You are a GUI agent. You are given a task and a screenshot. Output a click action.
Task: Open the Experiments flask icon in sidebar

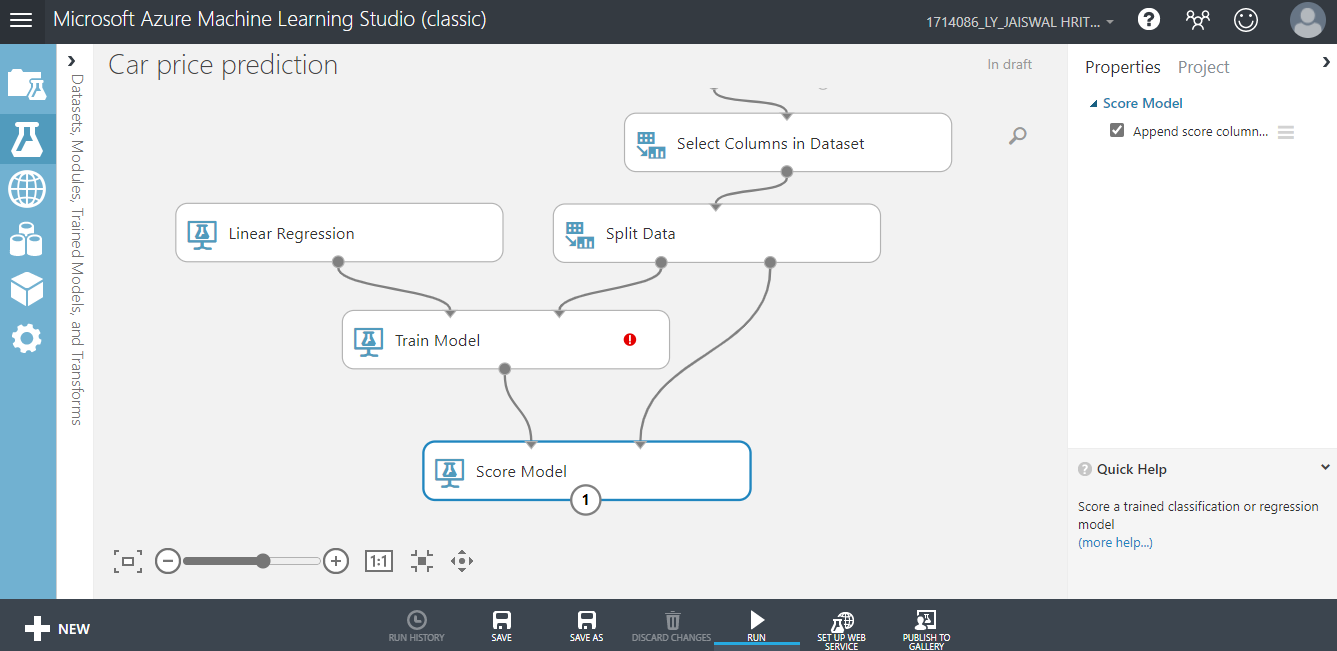(x=27, y=139)
